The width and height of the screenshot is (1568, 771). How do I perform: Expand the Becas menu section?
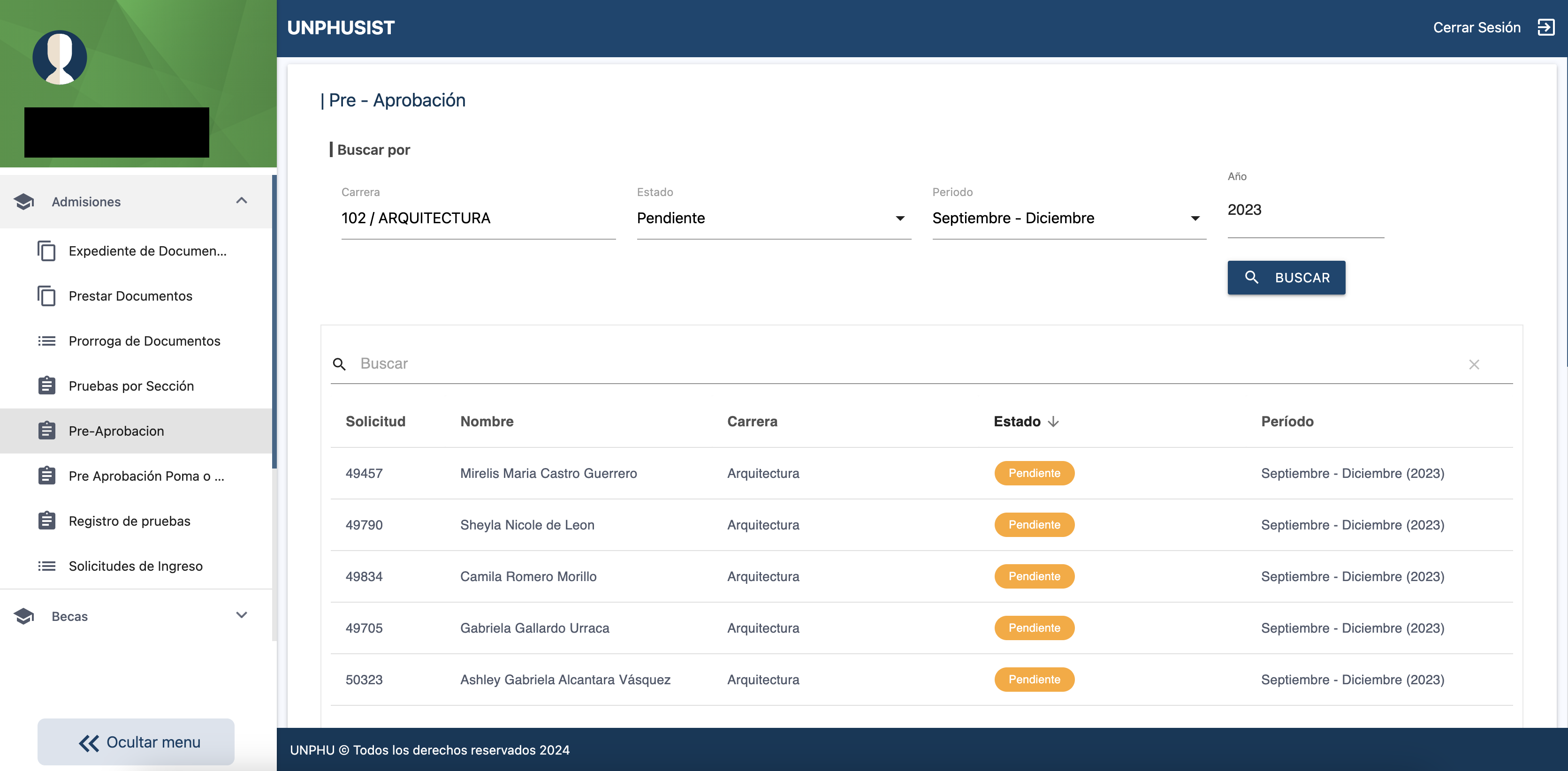click(x=242, y=615)
